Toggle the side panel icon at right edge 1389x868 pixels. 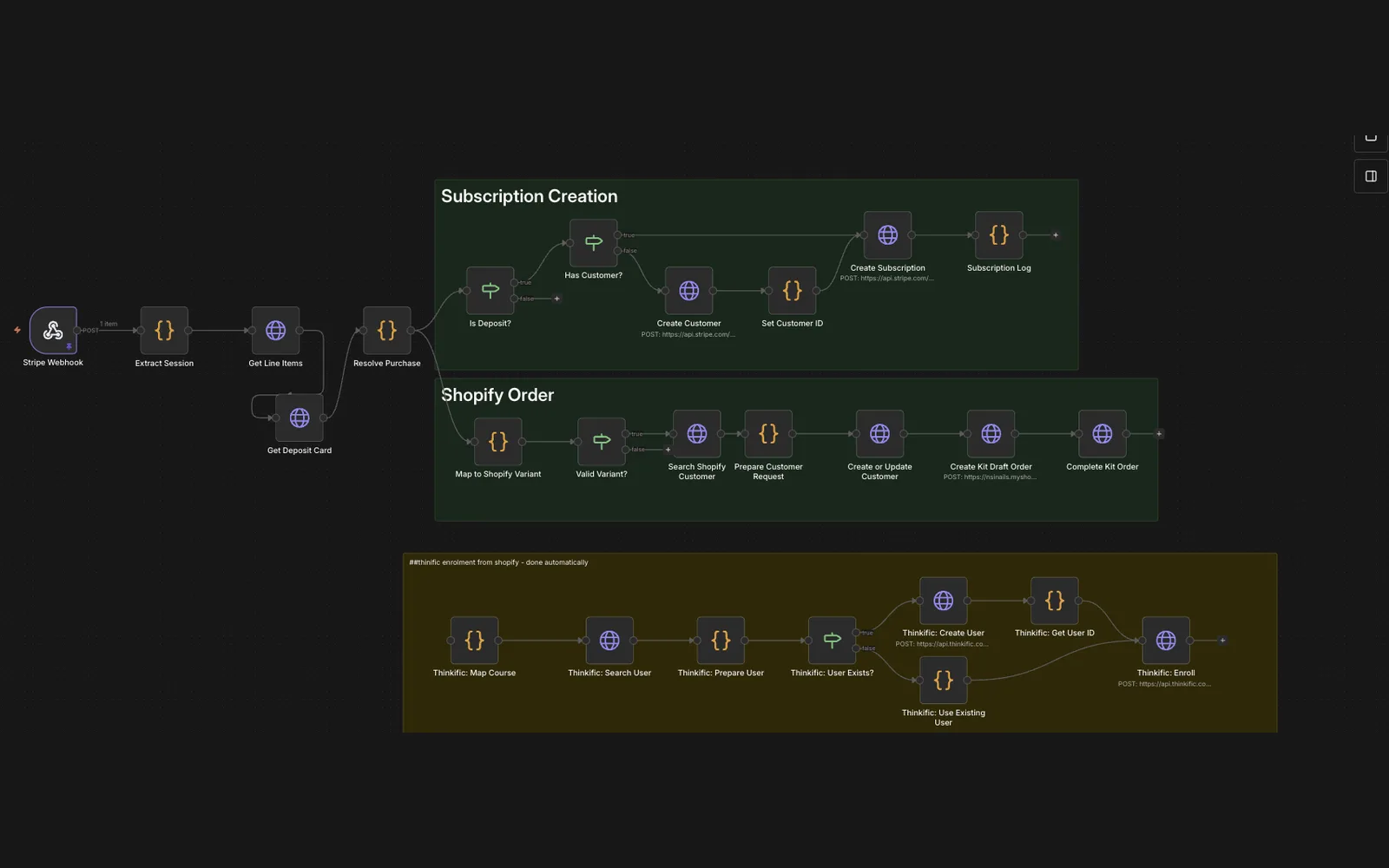click(1371, 176)
